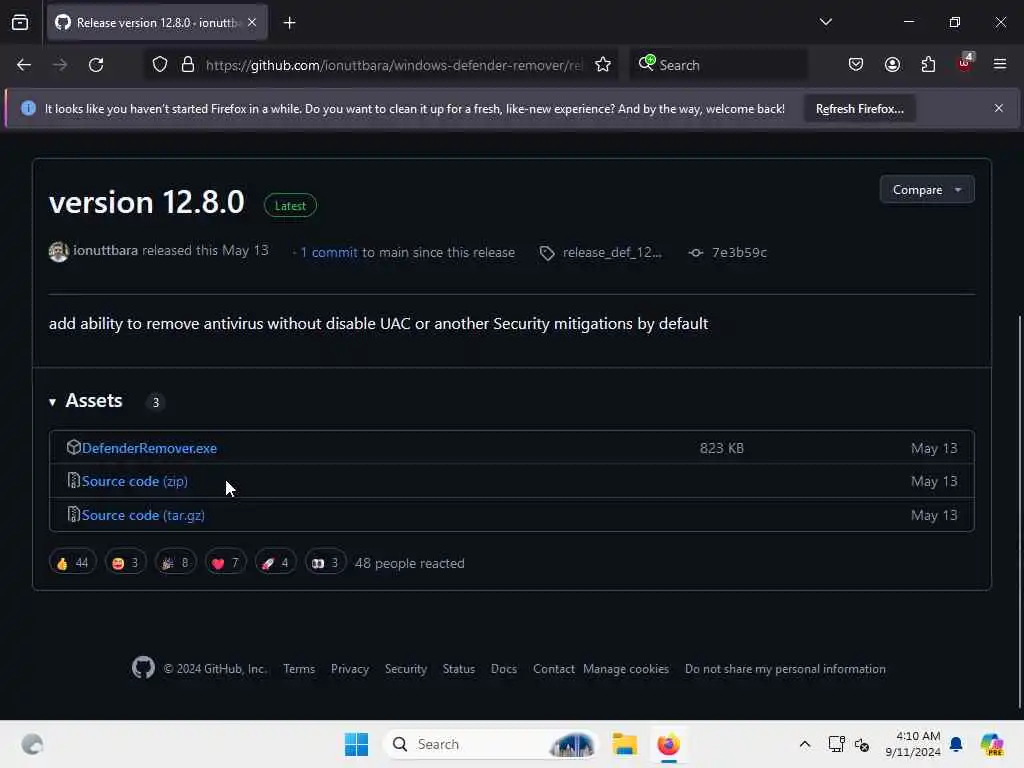Open Docs footer link
This screenshot has height=768, width=1024.
coord(504,669)
